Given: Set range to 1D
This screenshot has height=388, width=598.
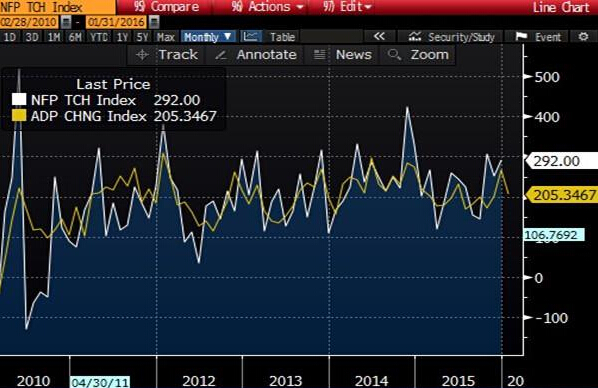Looking at the screenshot, I should tap(10, 37).
